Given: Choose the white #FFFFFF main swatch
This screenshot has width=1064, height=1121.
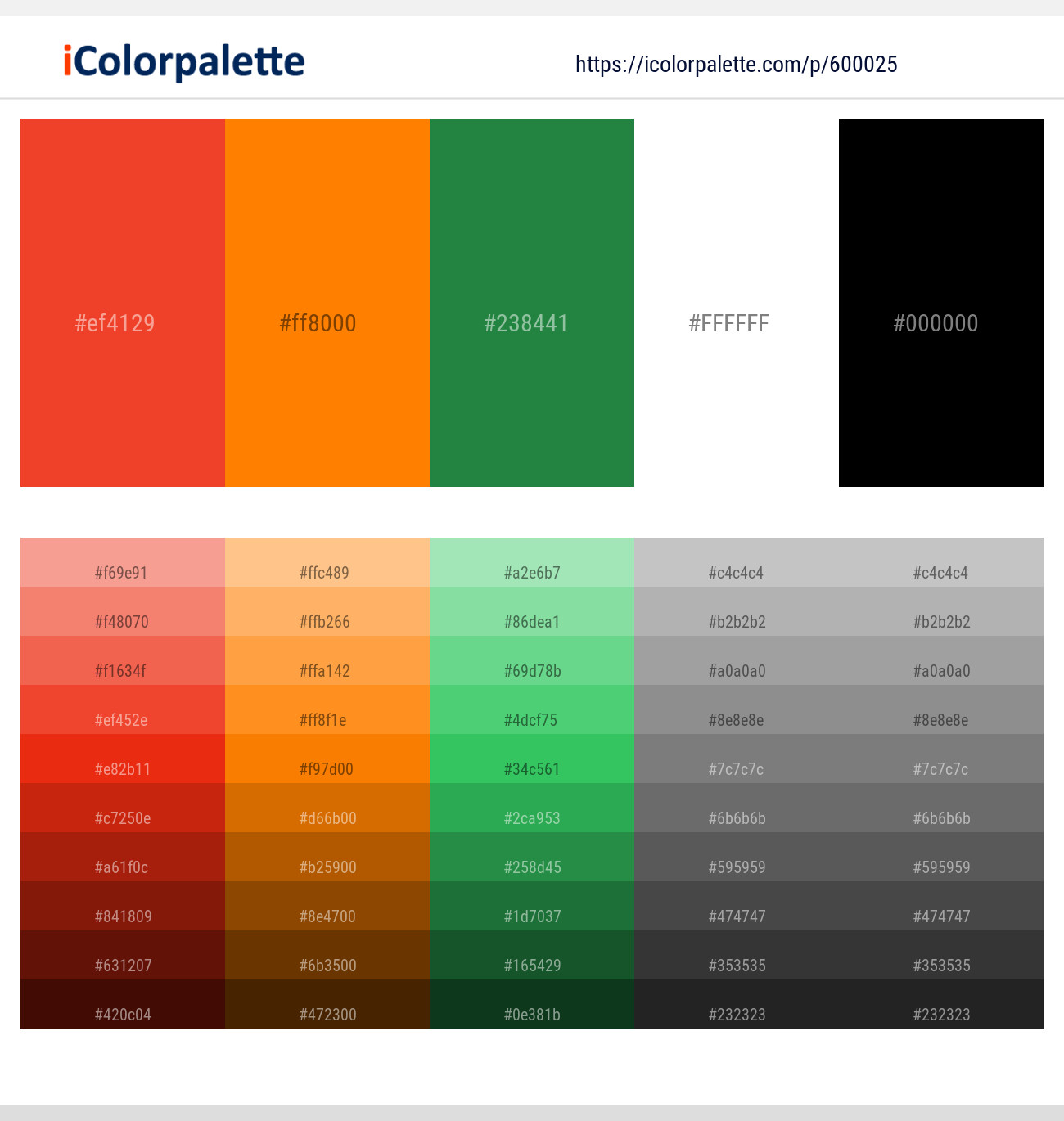Looking at the screenshot, I should tap(737, 303).
